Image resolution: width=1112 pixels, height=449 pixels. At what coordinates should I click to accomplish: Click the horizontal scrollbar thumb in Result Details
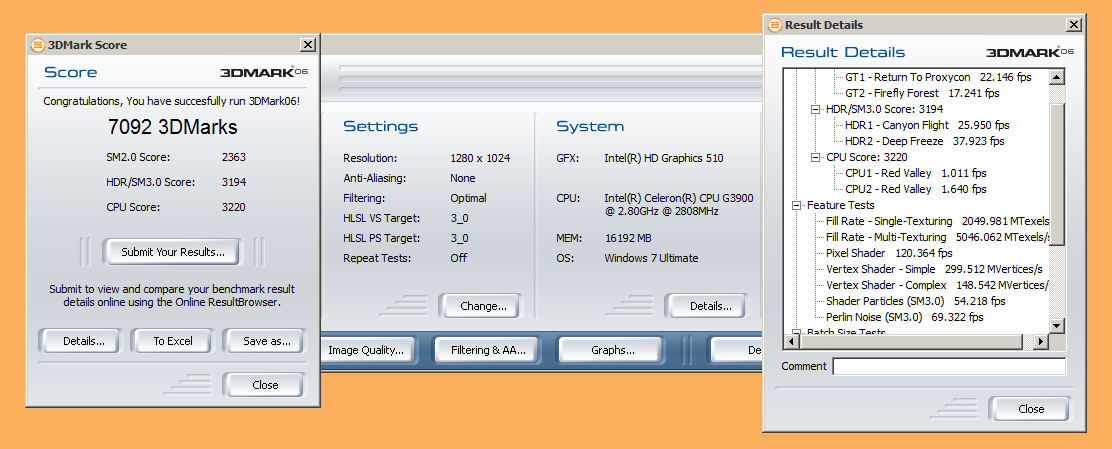(911, 341)
